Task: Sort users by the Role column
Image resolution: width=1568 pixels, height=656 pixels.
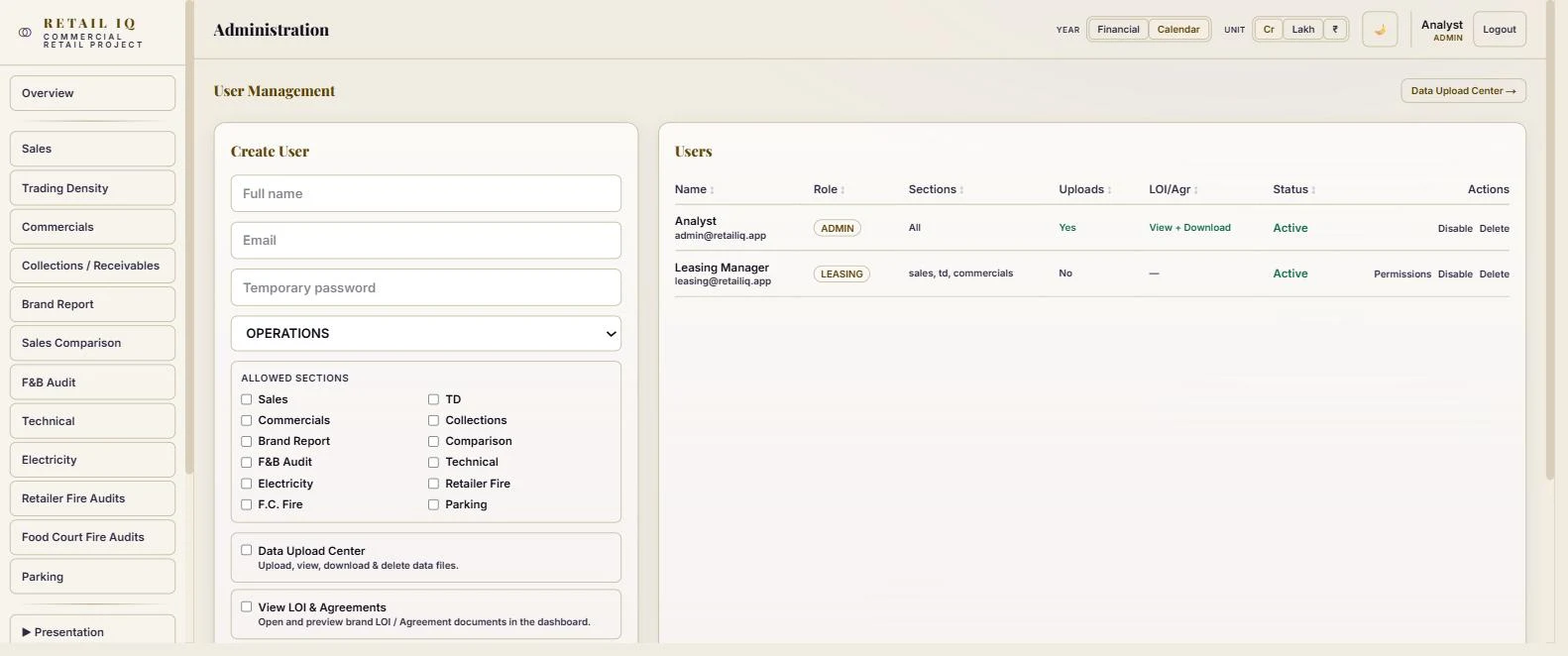Action: click(x=829, y=189)
